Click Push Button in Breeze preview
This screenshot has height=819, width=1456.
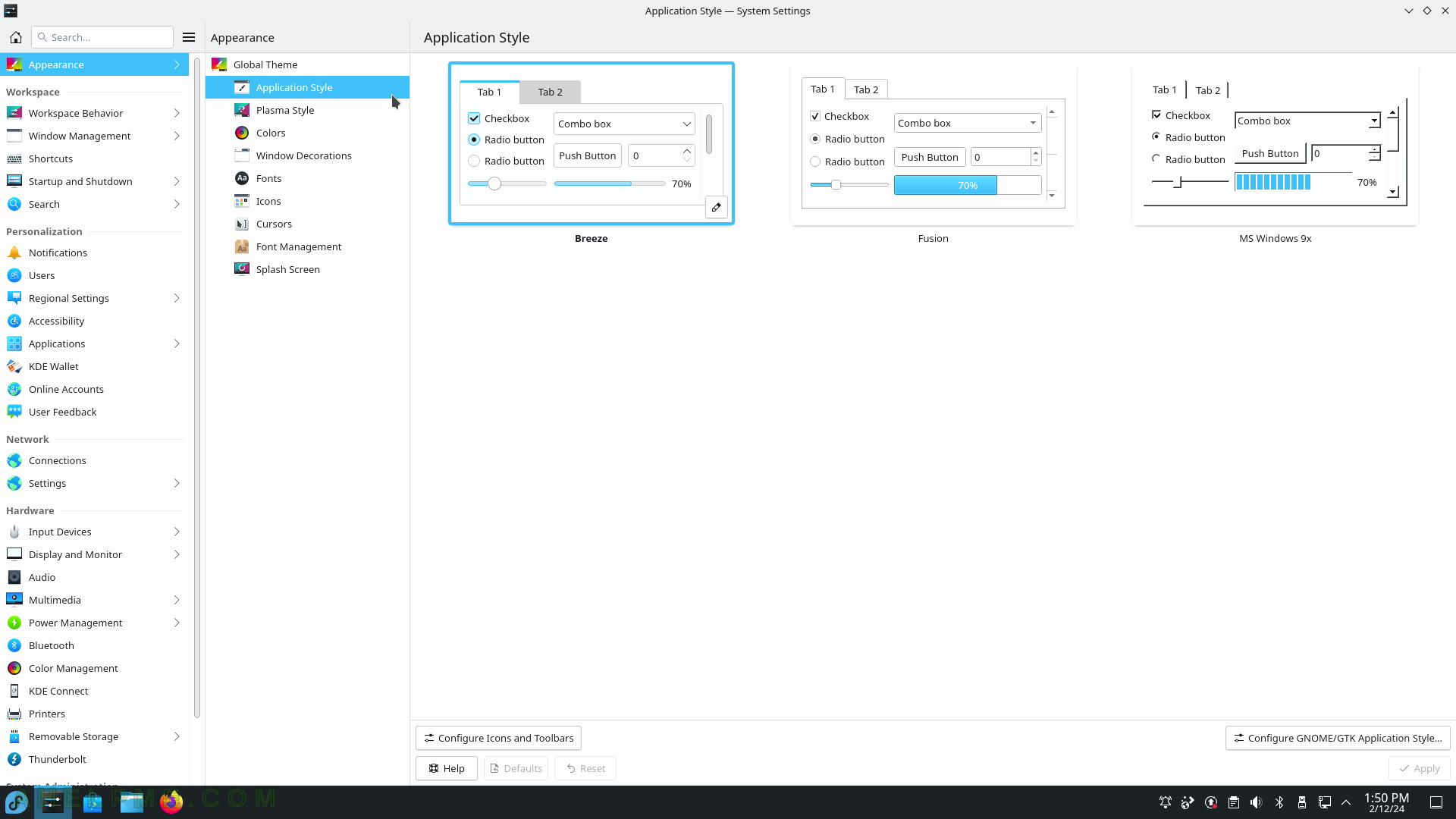coord(587,155)
